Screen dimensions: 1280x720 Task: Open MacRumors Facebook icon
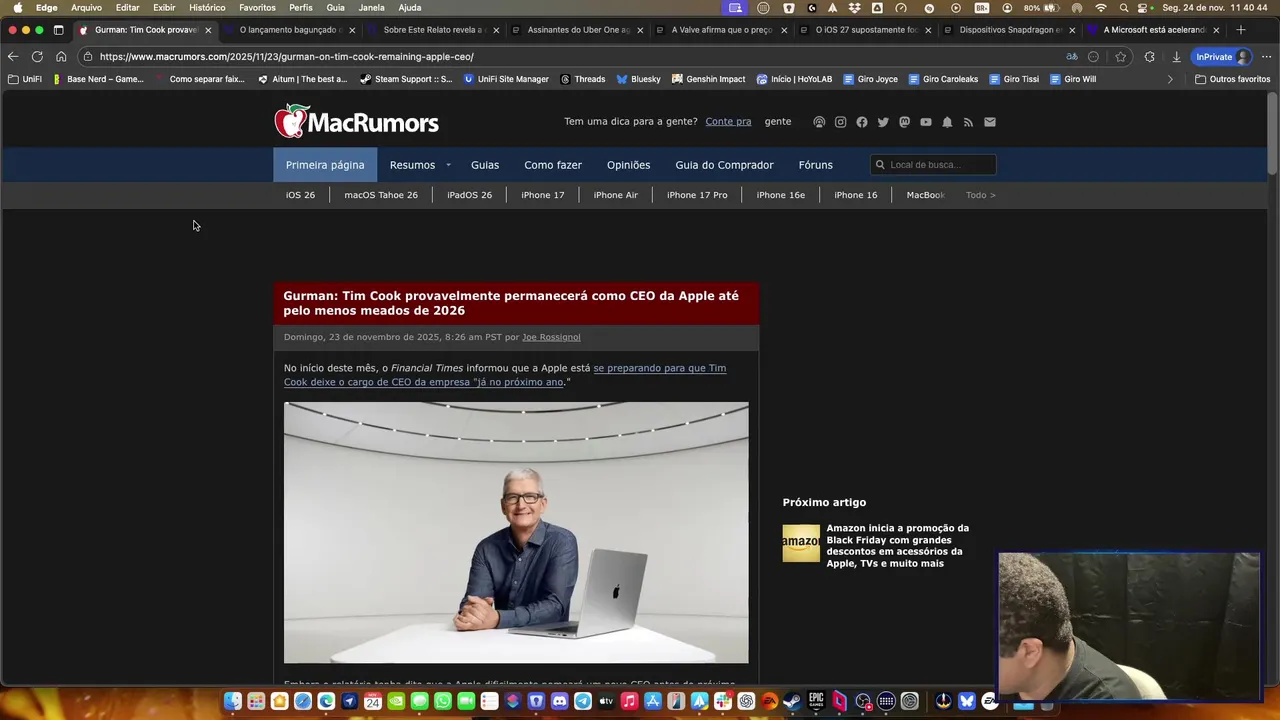(x=862, y=122)
